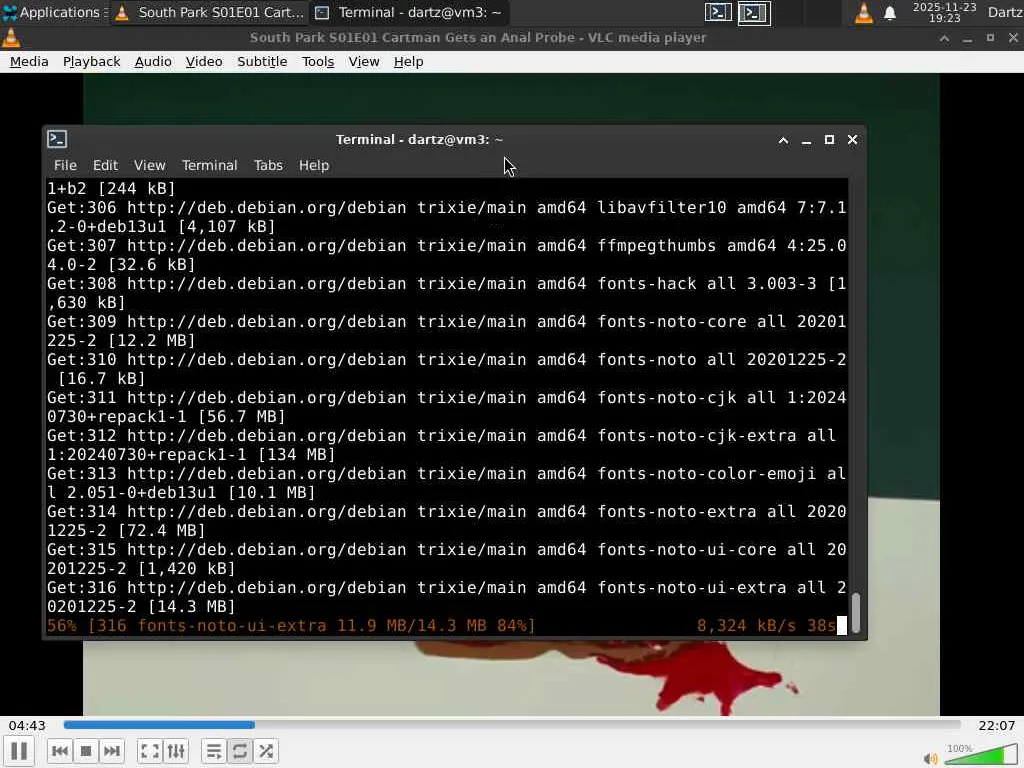Shade VLC window with up-arrow button
The height and width of the screenshot is (768, 1024).
[944, 38]
